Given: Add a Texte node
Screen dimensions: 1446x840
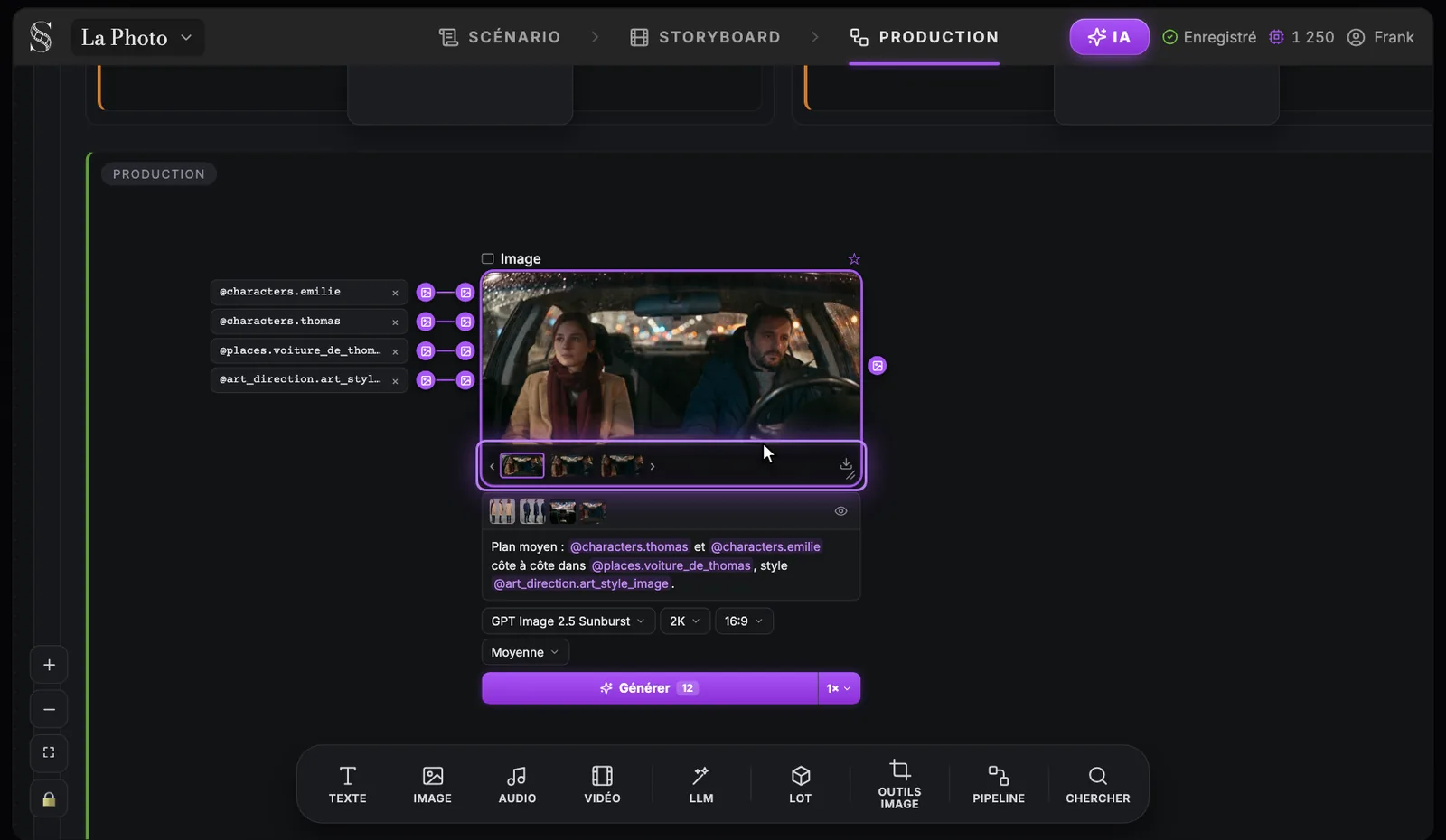Looking at the screenshot, I should pyautogui.click(x=348, y=784).
